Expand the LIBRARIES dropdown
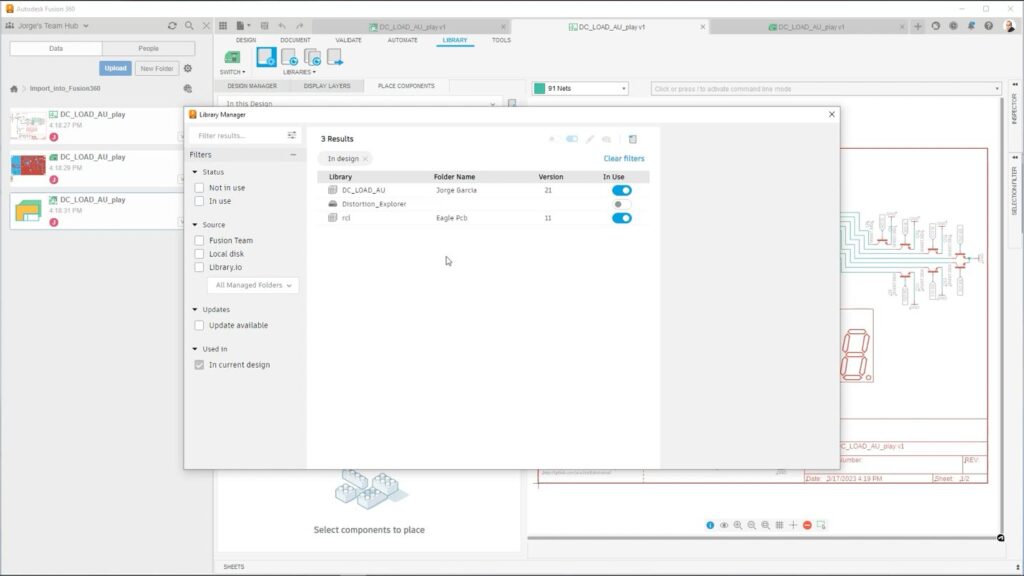This screenshot has width=1024, height=576. (x=299, y=72)
